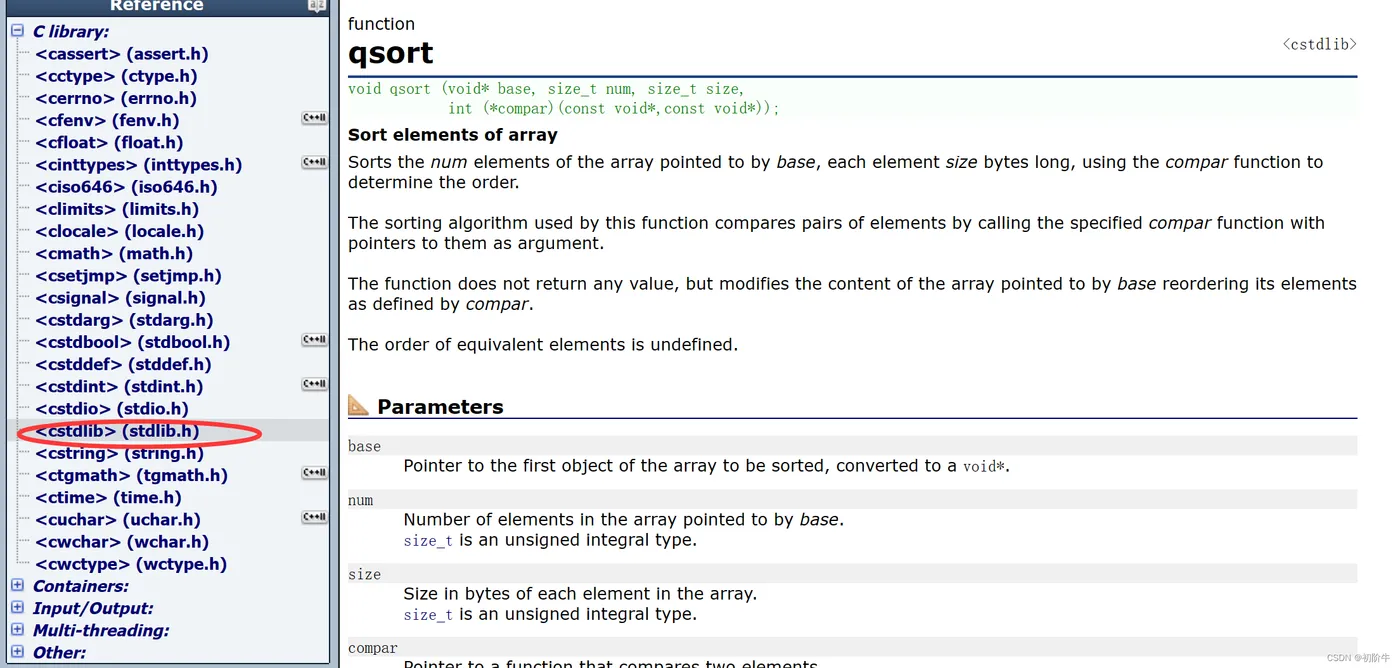Viewport: 1400px width, 668px height.
Task: Click the size_t link under size parameter
Action: [427, 615]
